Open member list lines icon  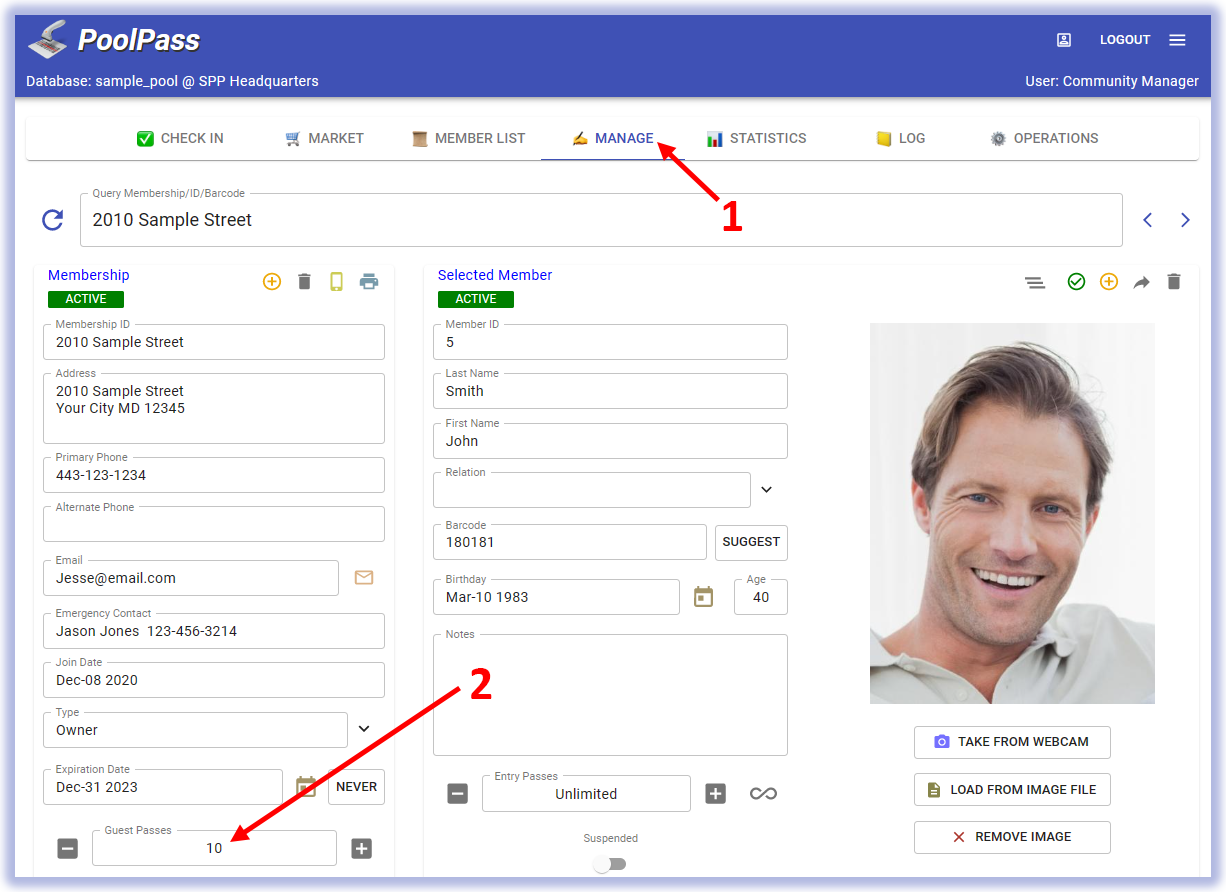[x=1035, y=283]
